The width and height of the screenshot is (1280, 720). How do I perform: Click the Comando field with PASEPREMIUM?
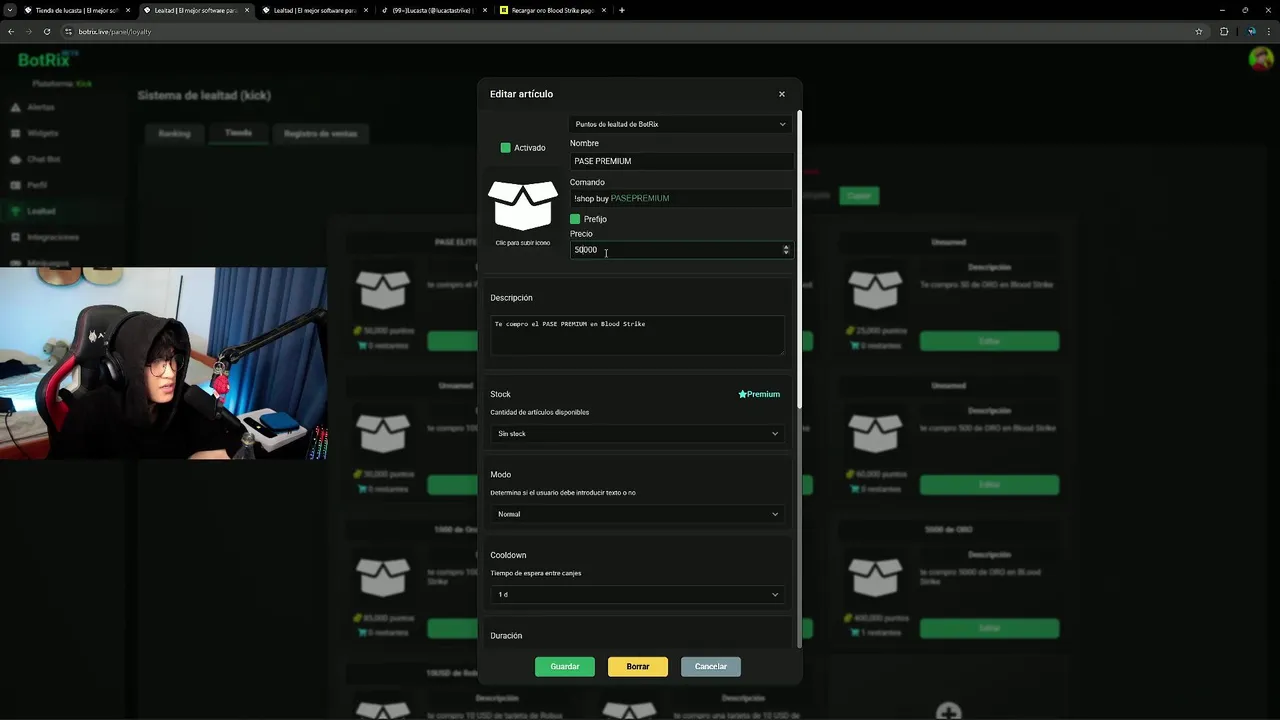[x=681, y=198]
